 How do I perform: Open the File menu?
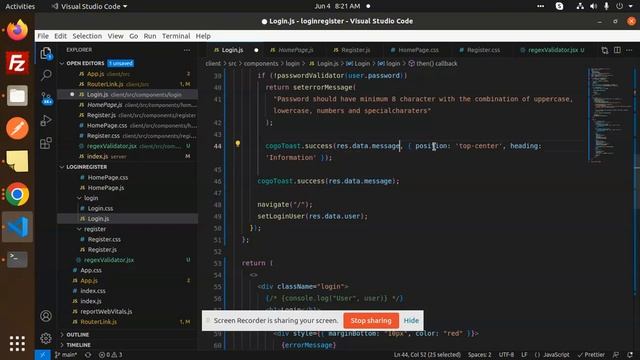click(43, 36)
